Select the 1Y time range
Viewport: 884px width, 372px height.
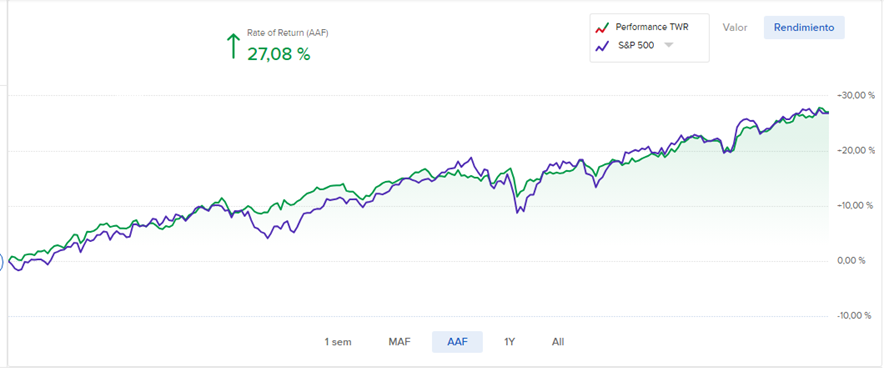click(510, 342)
